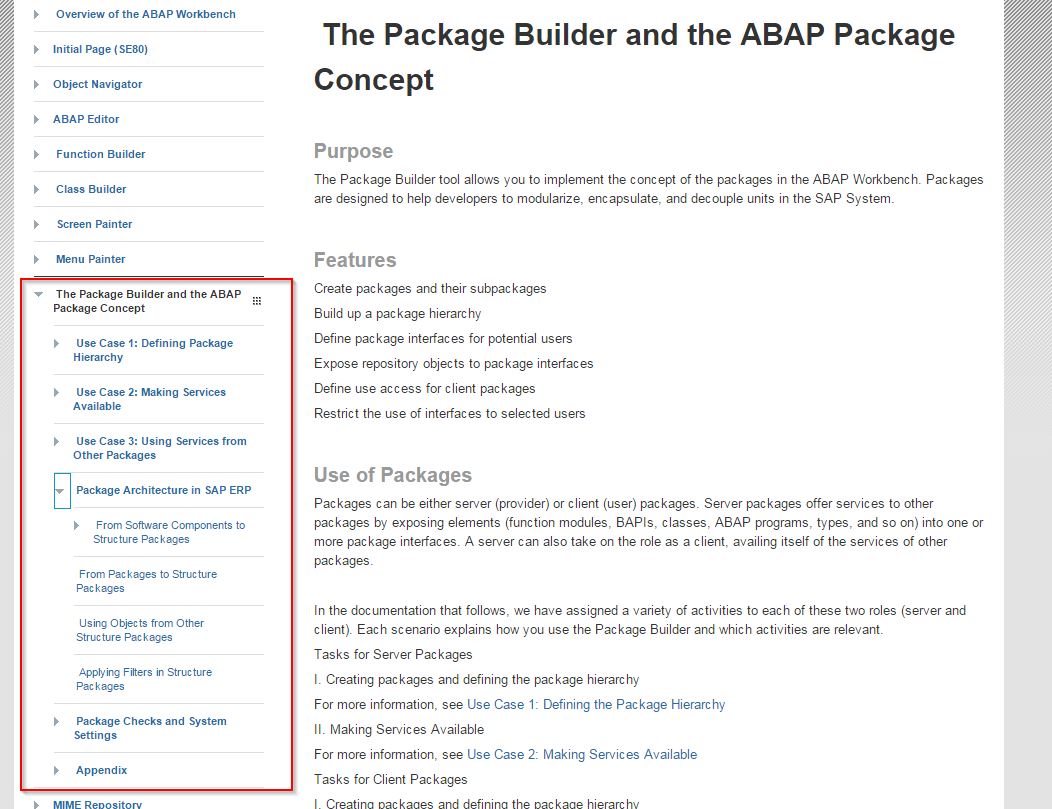Expand the Appendix arrow
Screen dimensions: 1052x809
57,771
